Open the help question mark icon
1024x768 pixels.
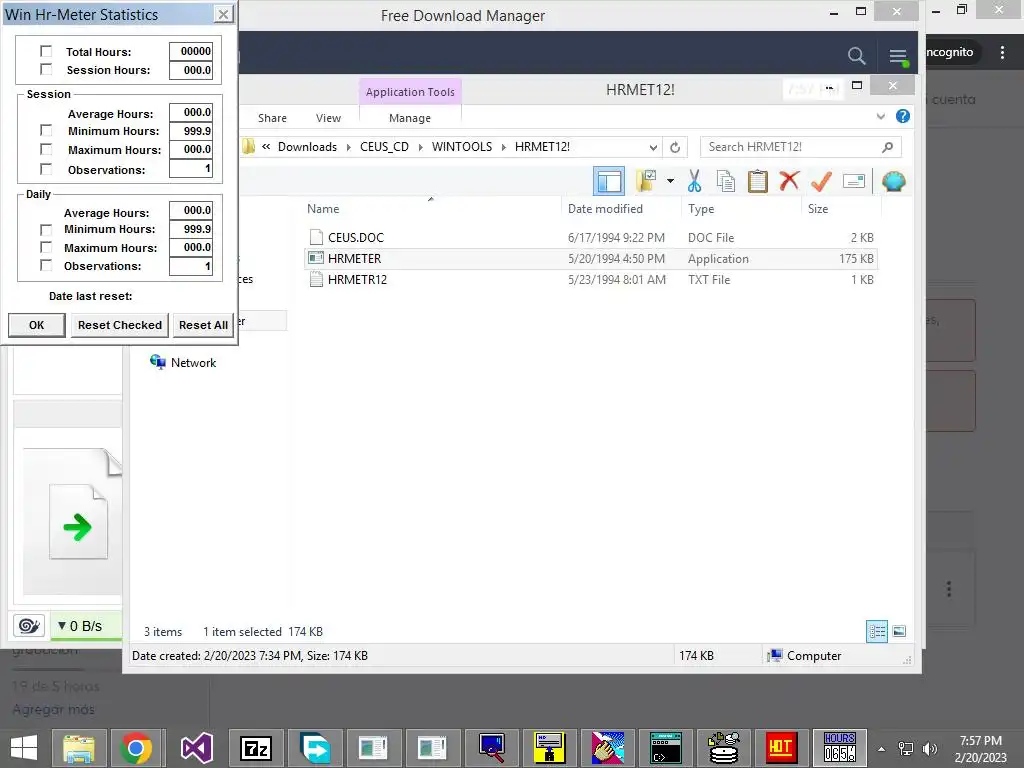pos(903,116)
